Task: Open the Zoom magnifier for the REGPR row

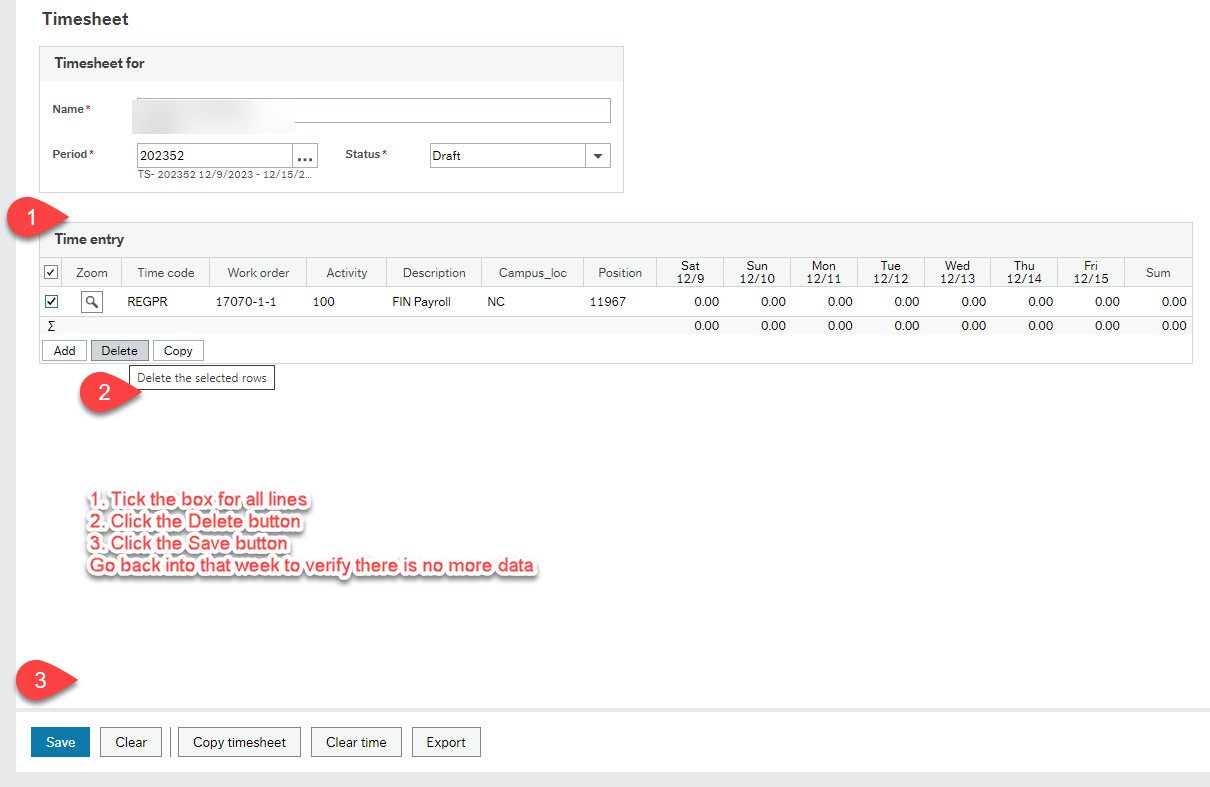Action: 91,301
